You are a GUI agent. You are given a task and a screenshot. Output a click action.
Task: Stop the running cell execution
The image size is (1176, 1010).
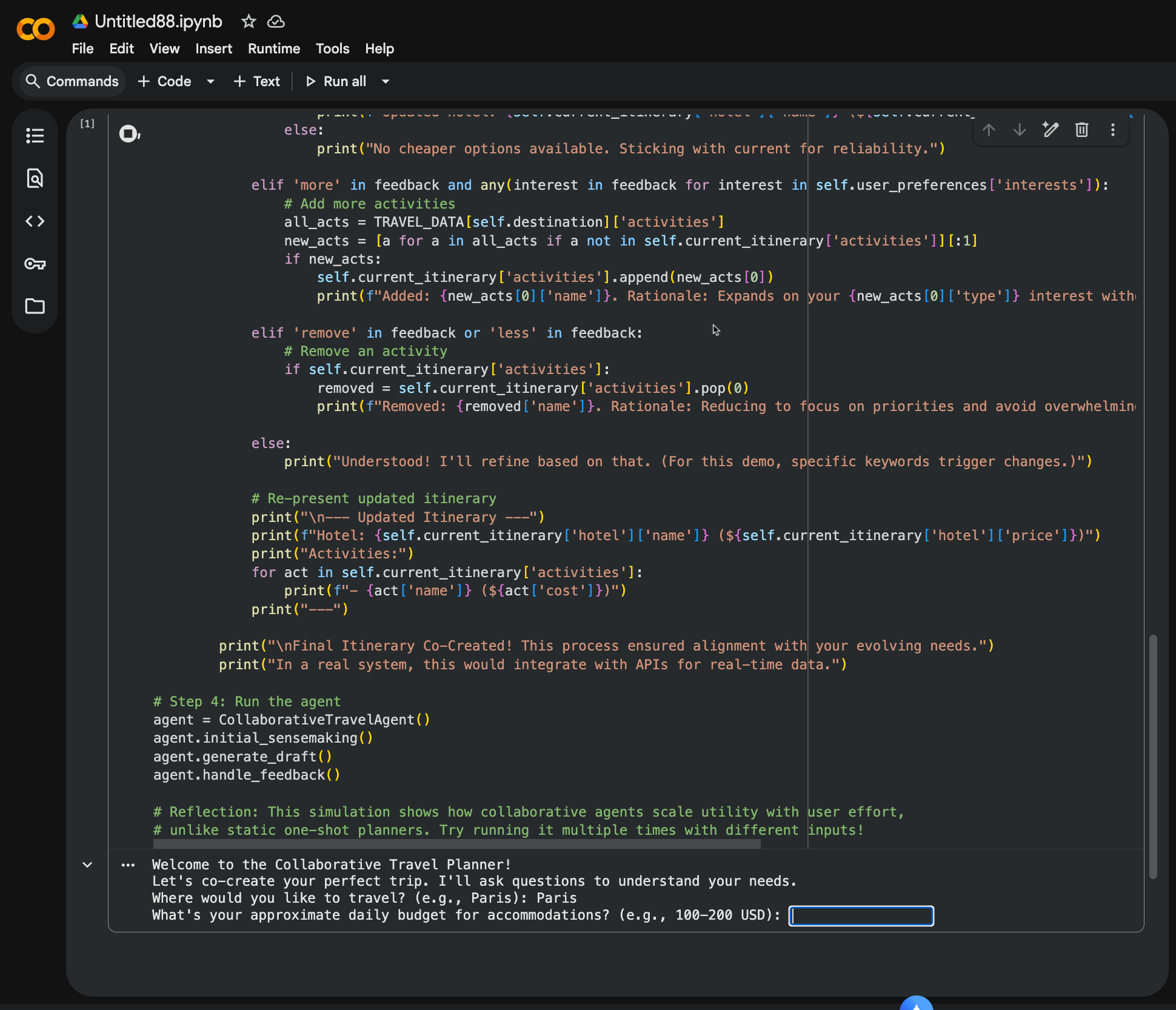pyautogui.click(x=129, y=133)
